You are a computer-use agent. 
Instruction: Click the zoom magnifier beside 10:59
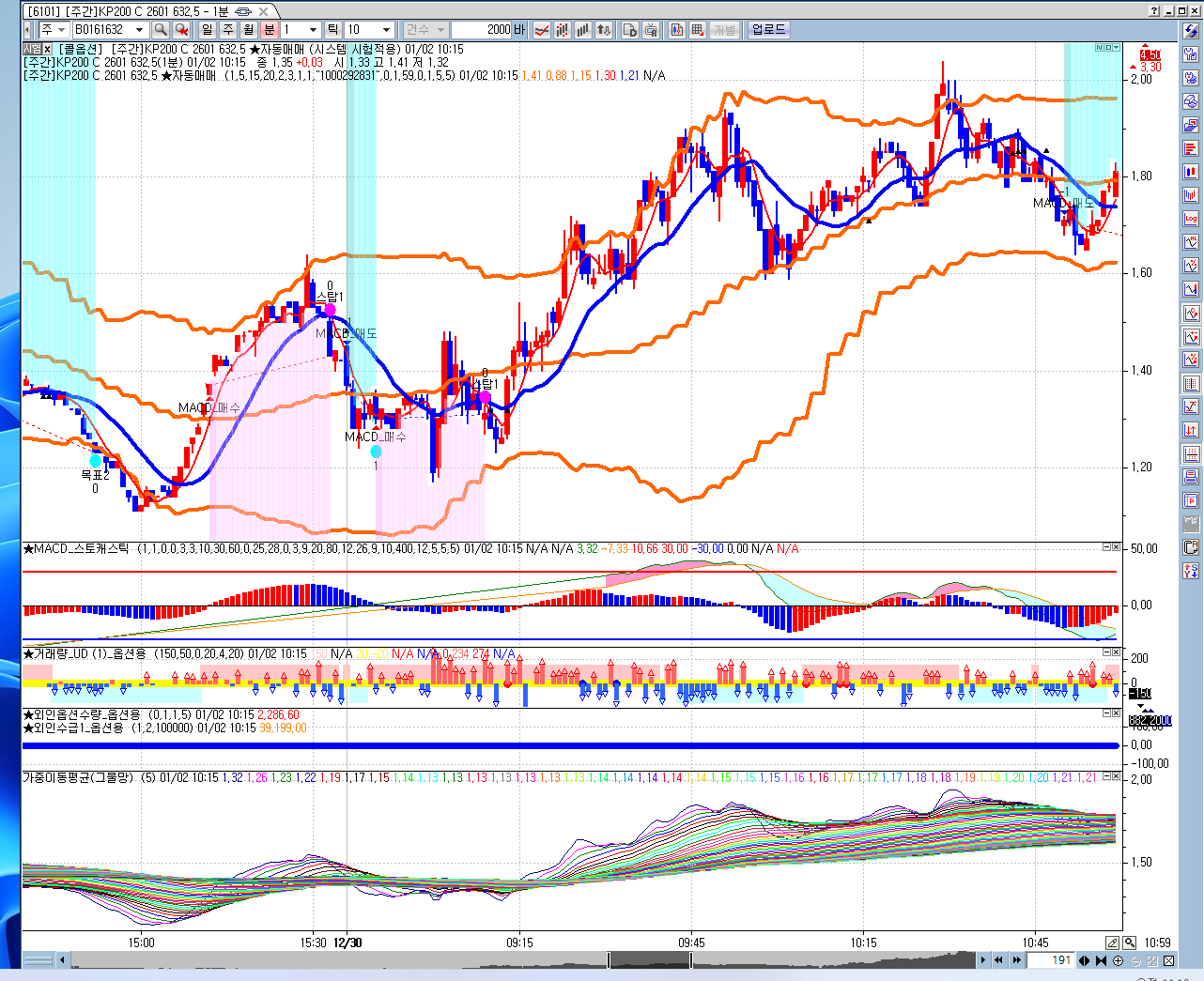click(1130, 943)
